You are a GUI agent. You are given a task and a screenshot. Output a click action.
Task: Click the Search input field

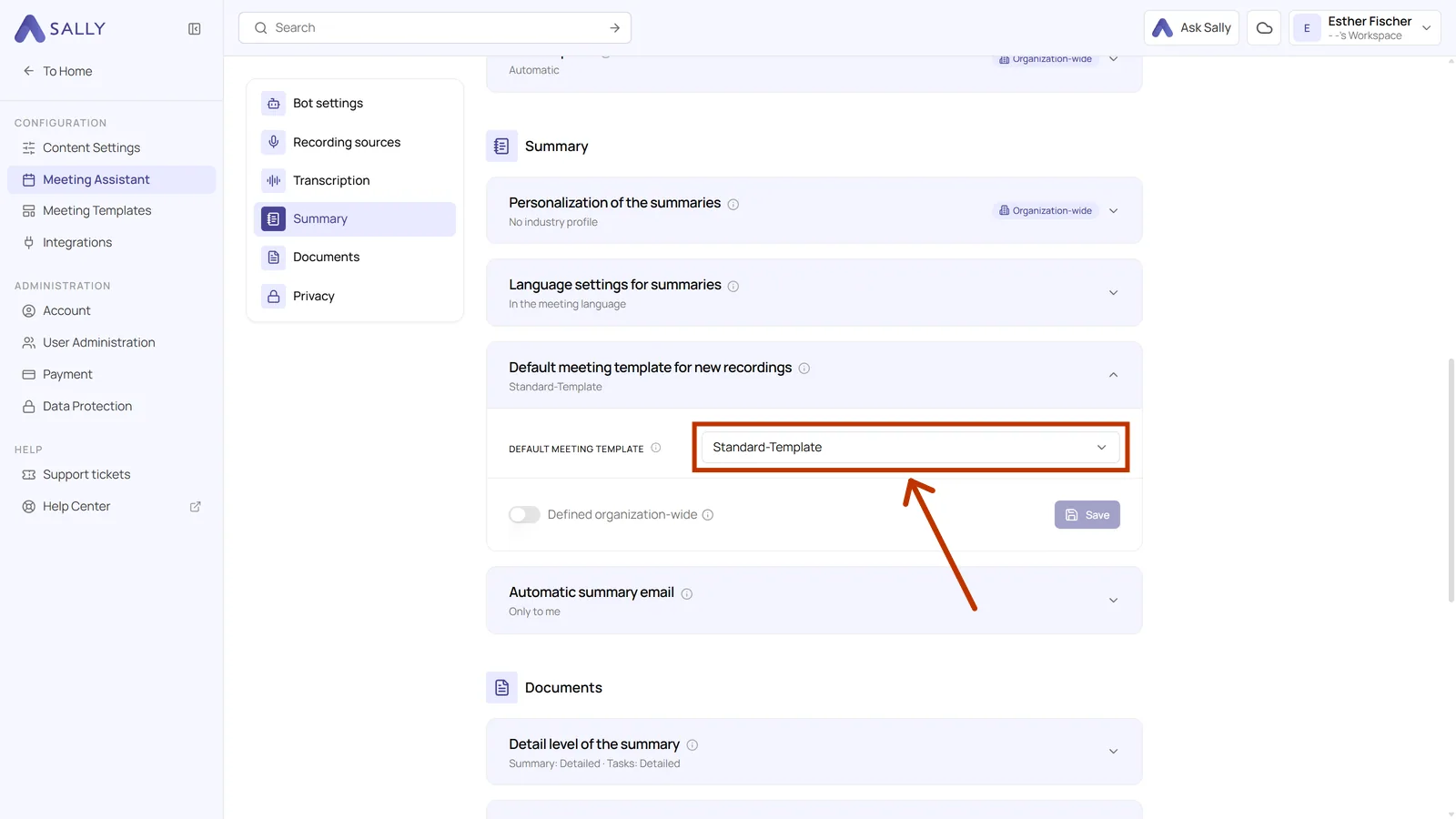pos(435,28)
